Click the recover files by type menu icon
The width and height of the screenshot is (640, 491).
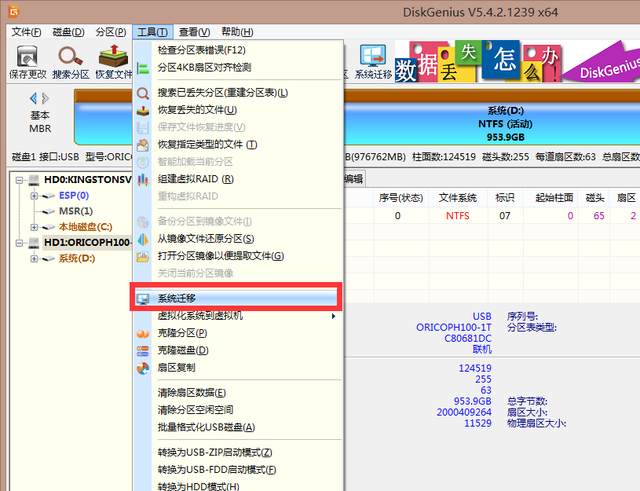tap(143, 145)
